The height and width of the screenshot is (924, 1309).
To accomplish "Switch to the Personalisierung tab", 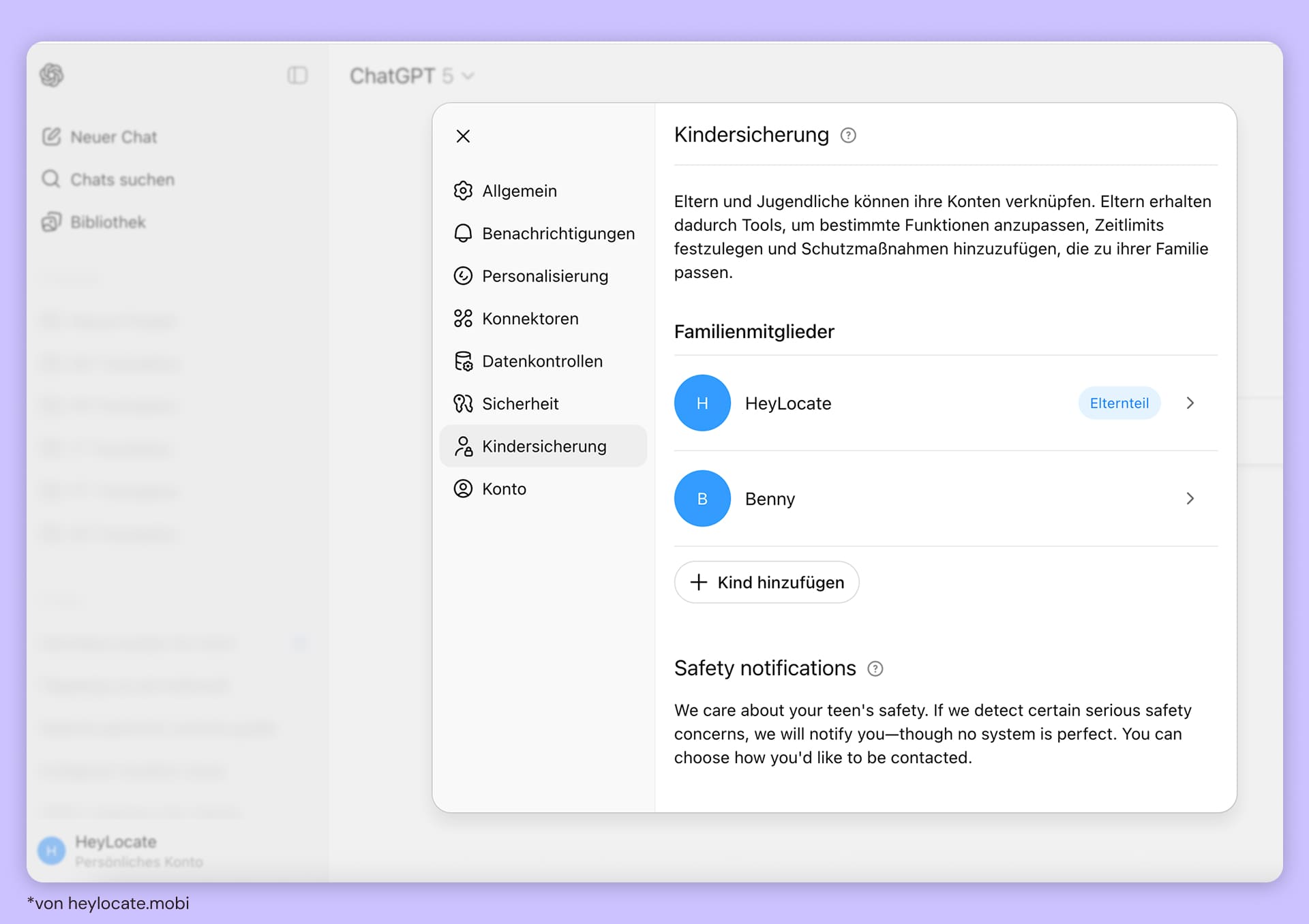I will tap(543, 276).
